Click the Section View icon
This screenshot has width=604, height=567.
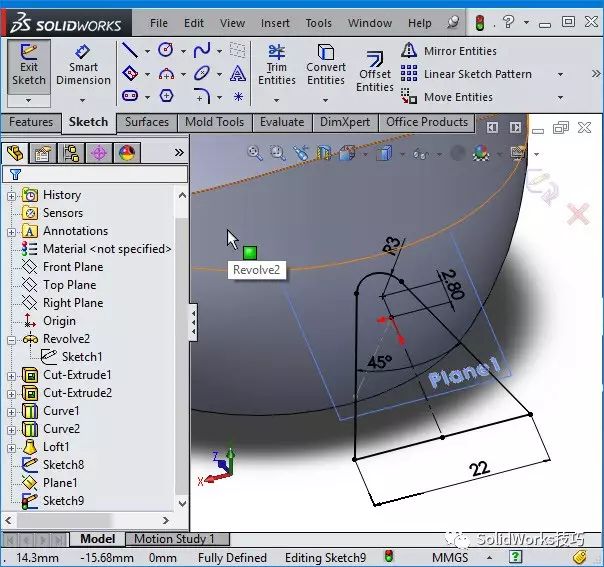point(324,153)
